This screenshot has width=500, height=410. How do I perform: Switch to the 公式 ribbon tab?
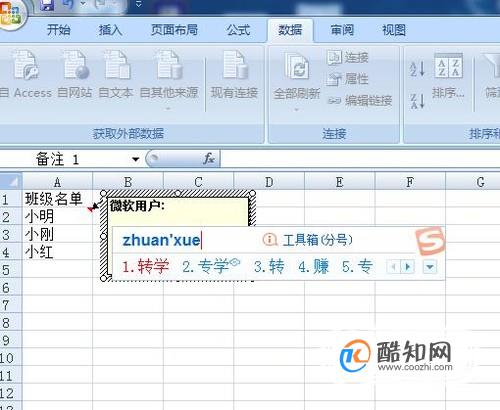point(238,30)
